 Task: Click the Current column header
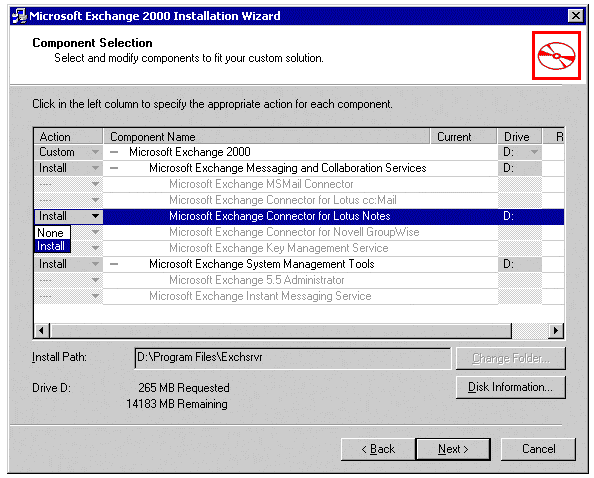click(463, 136)
